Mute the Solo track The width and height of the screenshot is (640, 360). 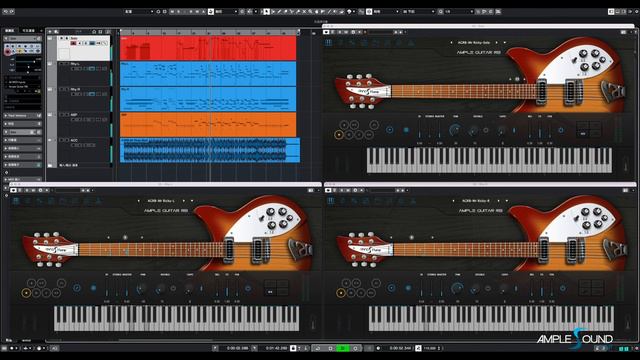[x=62, y=38]
